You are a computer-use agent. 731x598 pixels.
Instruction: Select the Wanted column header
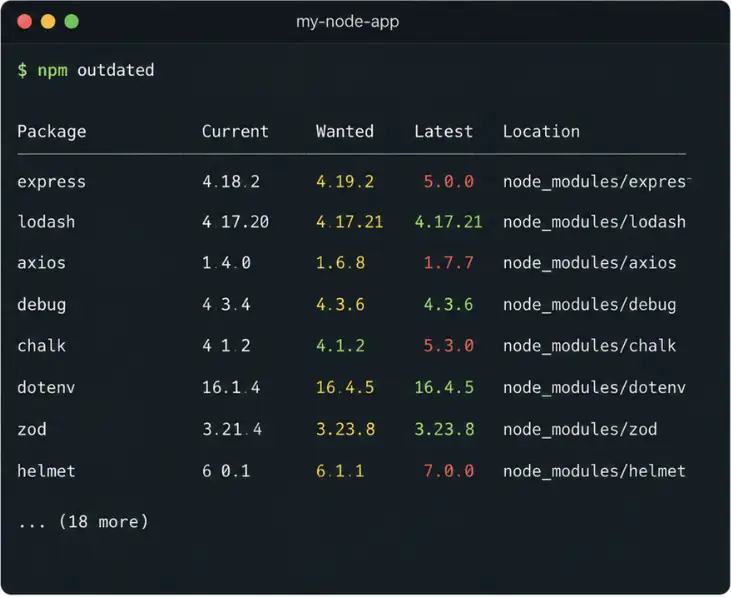tap(345, 131)
